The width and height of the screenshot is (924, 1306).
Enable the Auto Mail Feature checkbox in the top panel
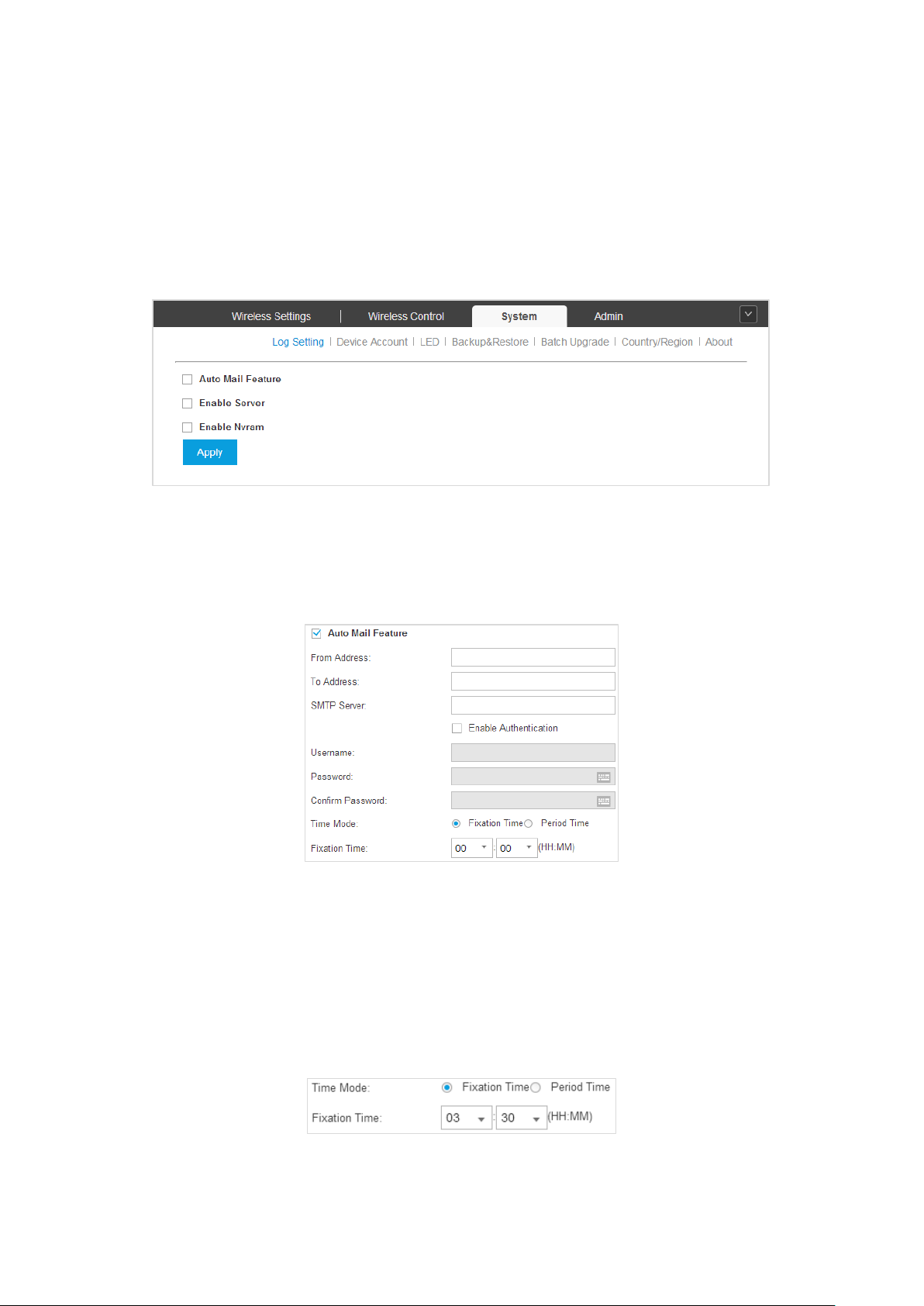[x=187, y=379]
